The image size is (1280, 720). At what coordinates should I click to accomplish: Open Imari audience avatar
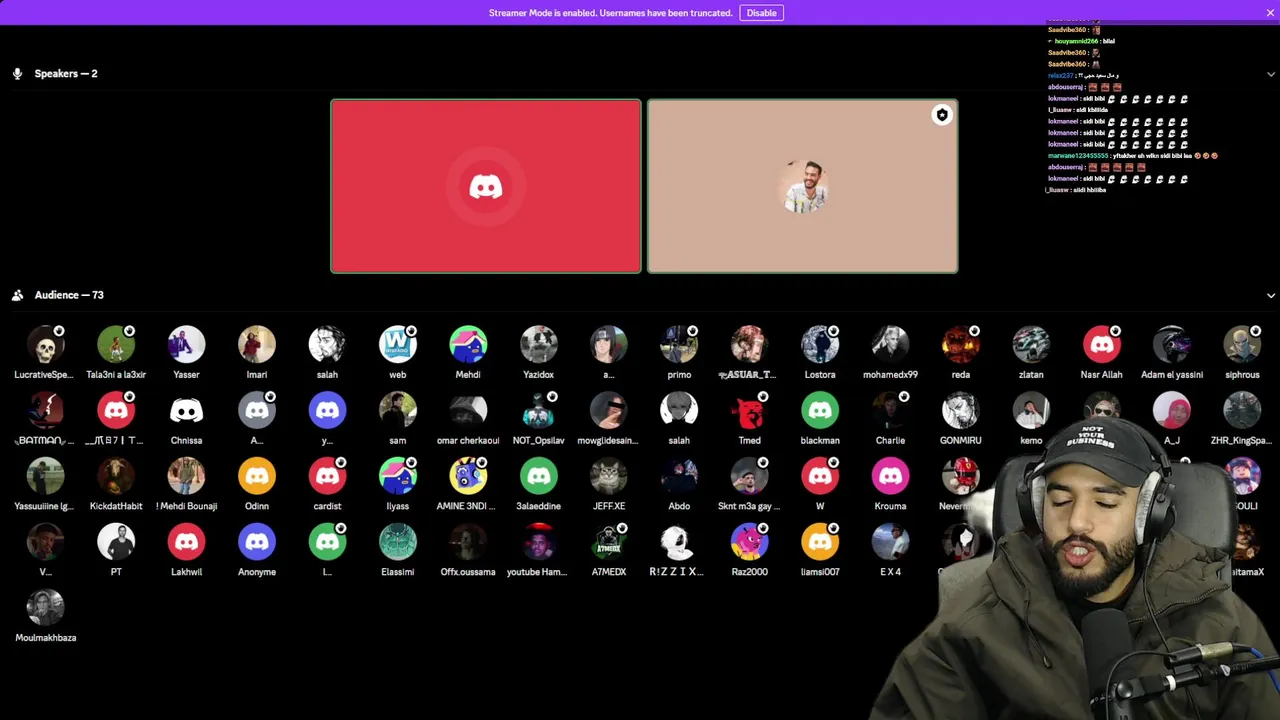click(257, 344)
